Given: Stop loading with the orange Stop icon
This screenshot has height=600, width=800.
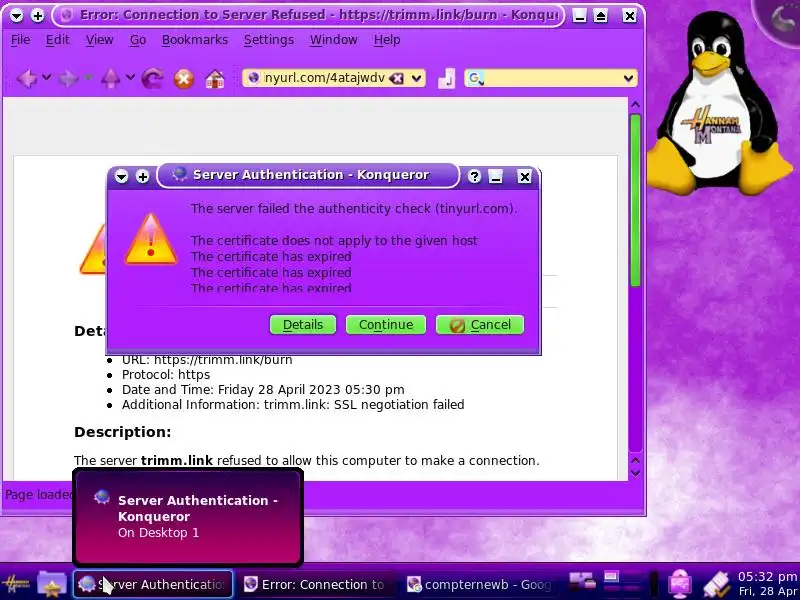Looking at the screenshot, I should 184,79.
